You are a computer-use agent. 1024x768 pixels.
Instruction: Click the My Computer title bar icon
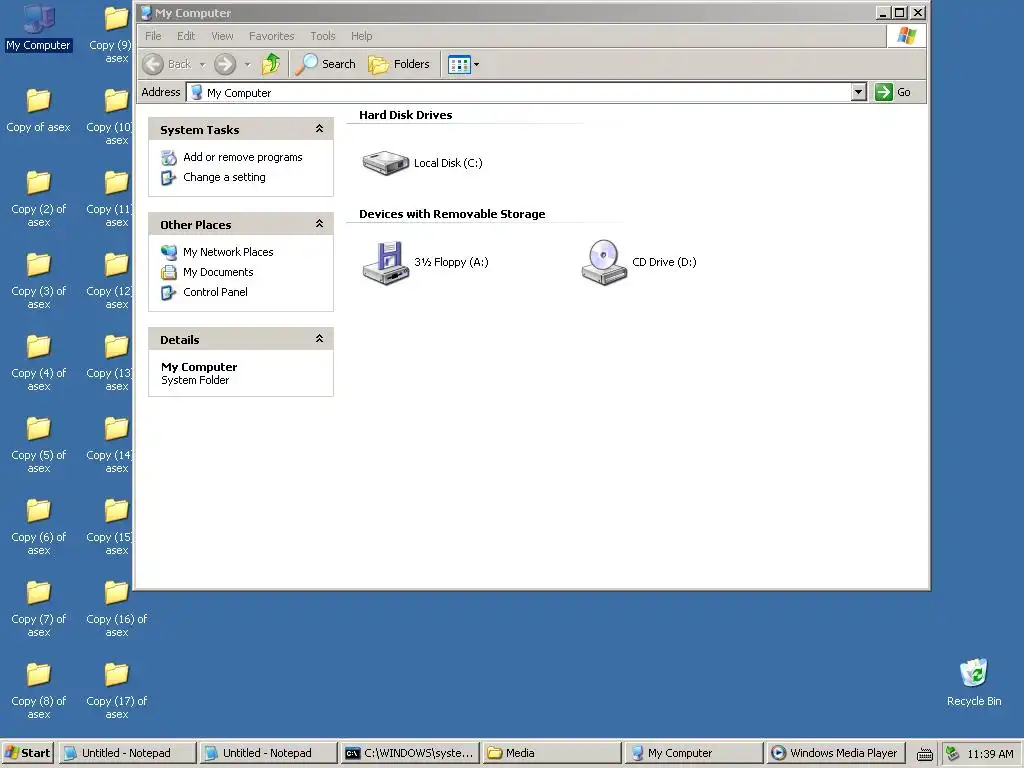(x=146, y=12)
